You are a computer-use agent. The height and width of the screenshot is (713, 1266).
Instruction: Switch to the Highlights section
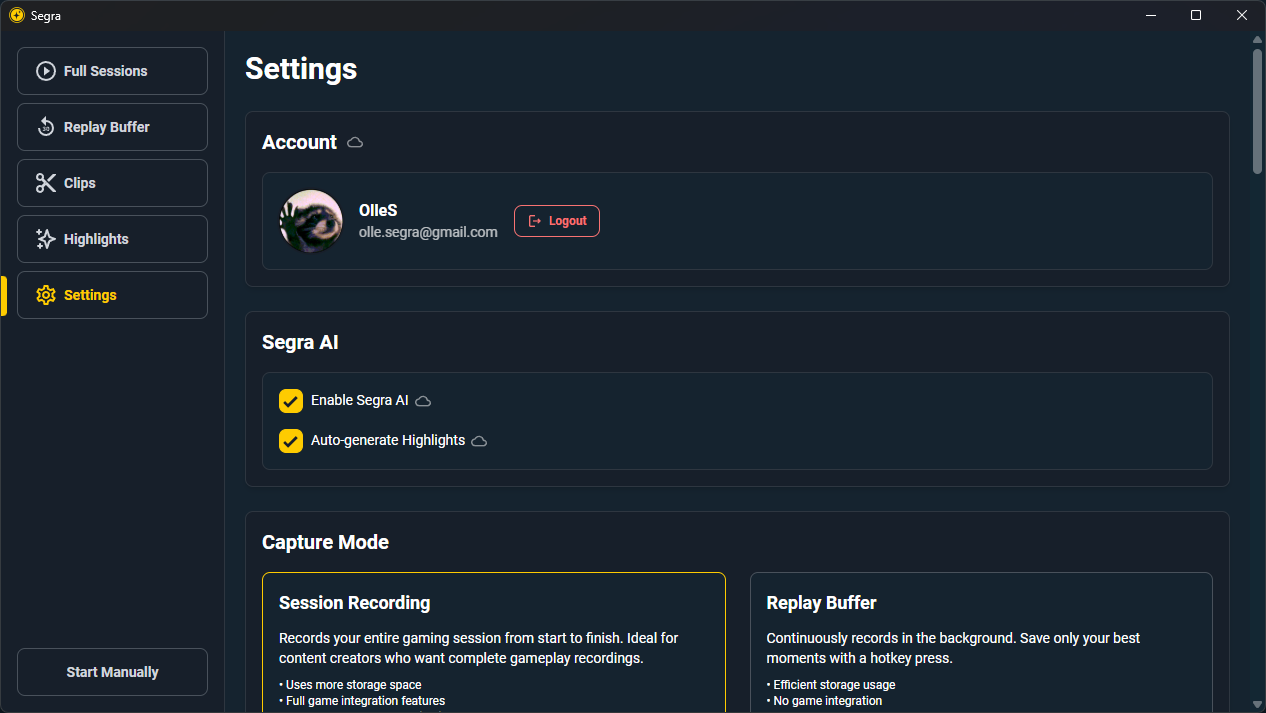[x=112, y=239]
